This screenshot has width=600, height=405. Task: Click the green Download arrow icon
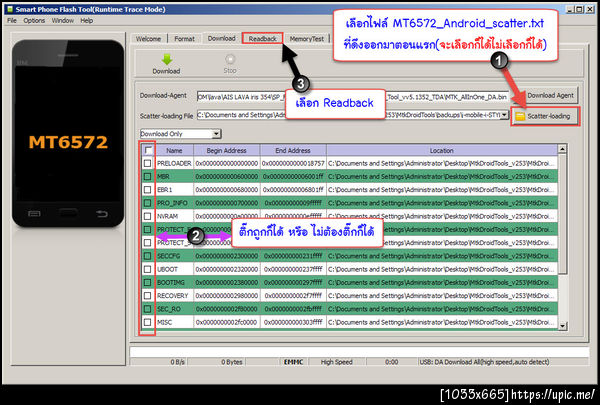click(x=166, y=59)
